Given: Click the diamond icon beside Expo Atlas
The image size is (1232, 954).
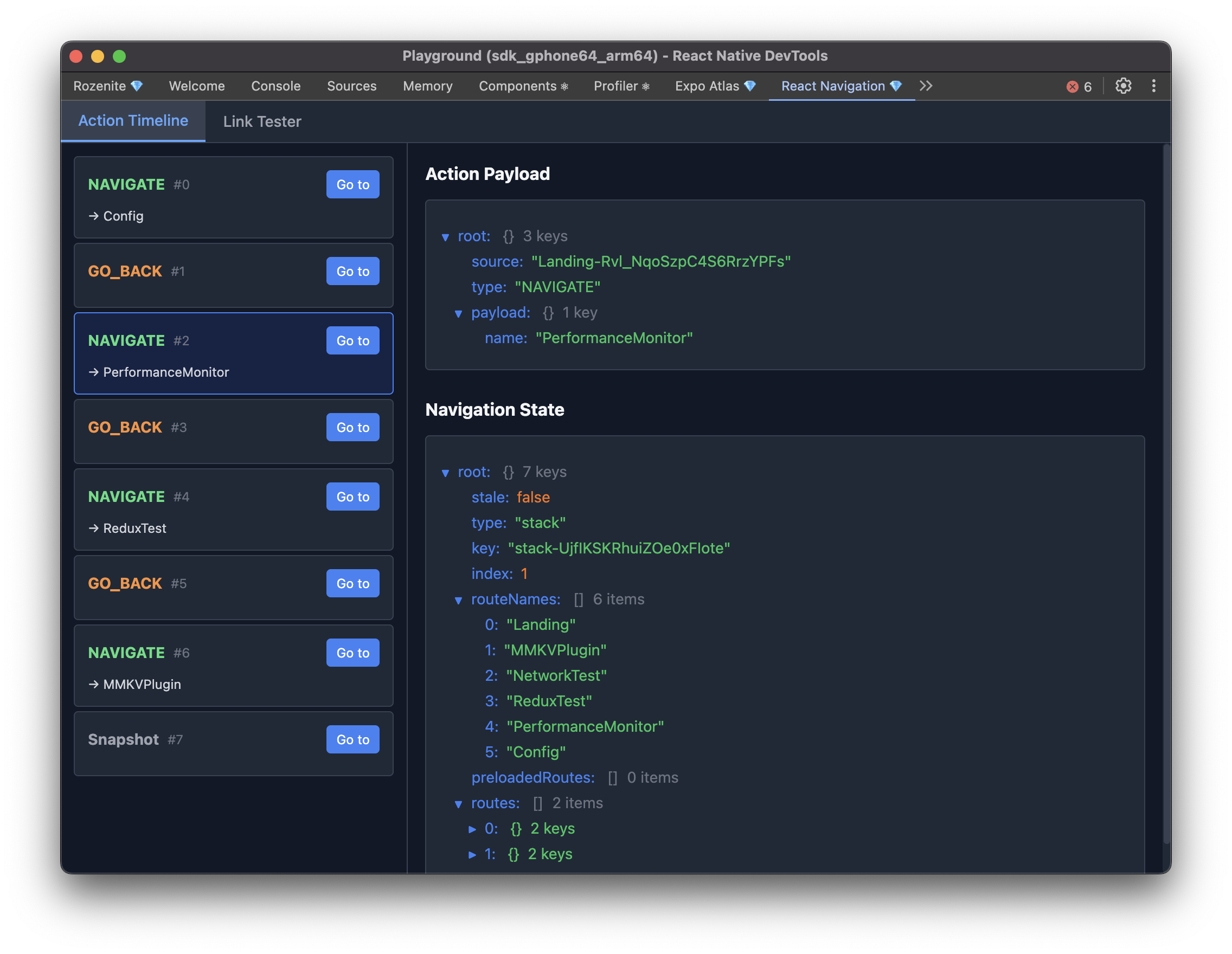Looking at the screenshot, I should click(x=750, y=86).
